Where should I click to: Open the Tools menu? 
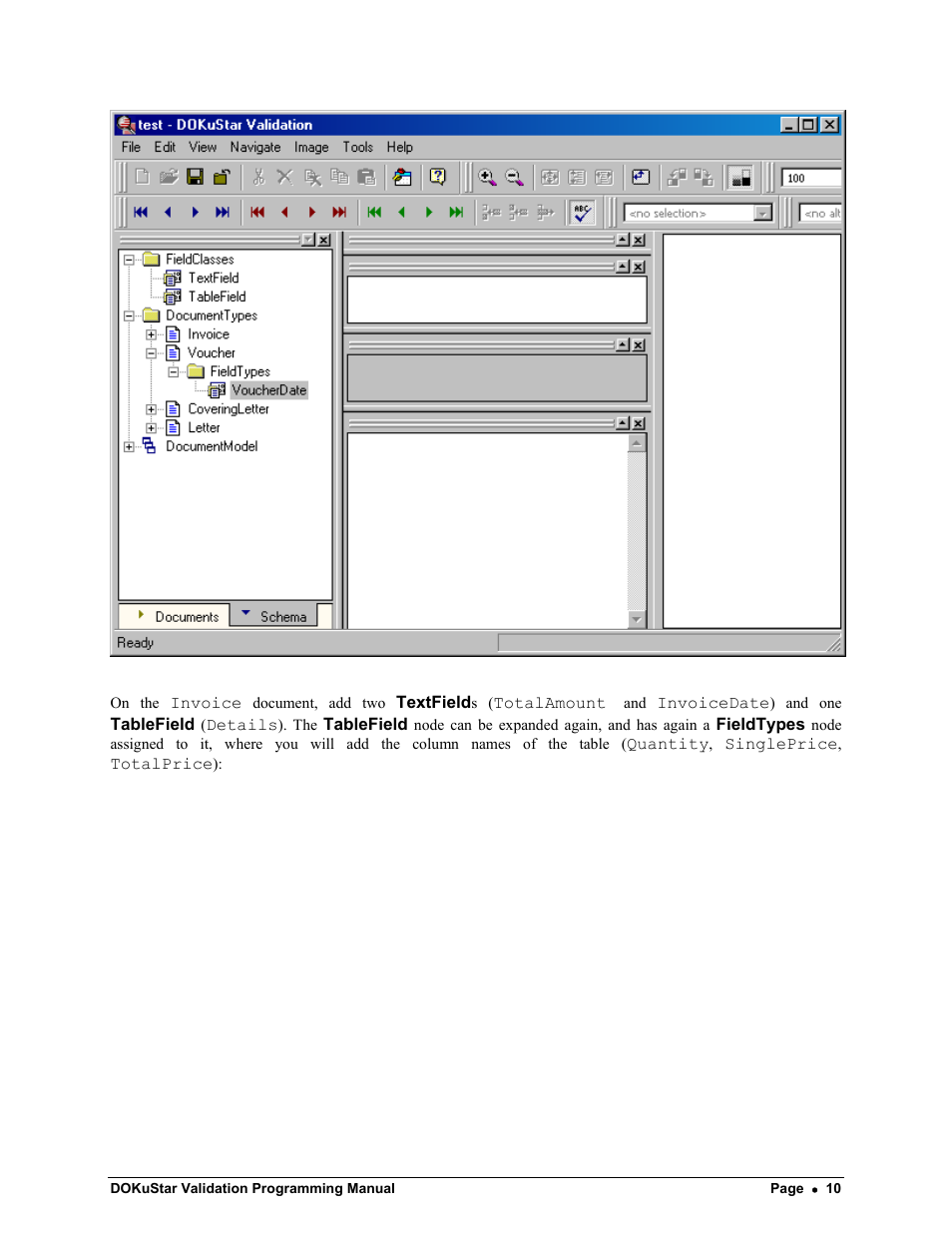pos(357,147)
